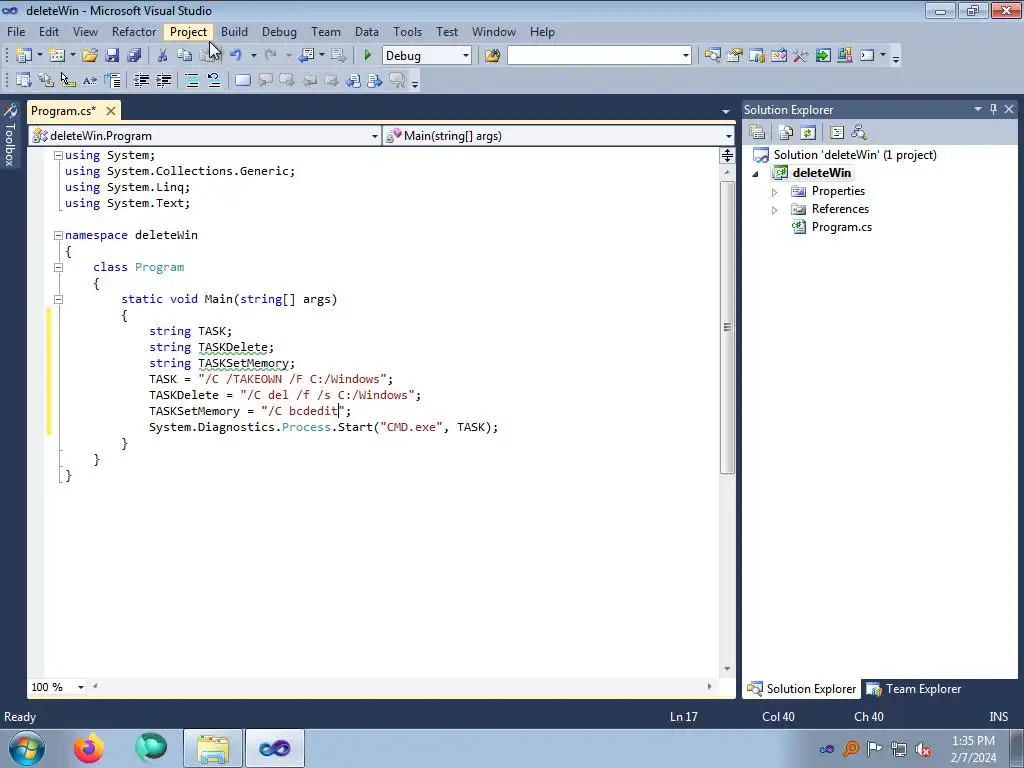
Task: Click Increase Line Indent icon
Action: pos(163,80)
